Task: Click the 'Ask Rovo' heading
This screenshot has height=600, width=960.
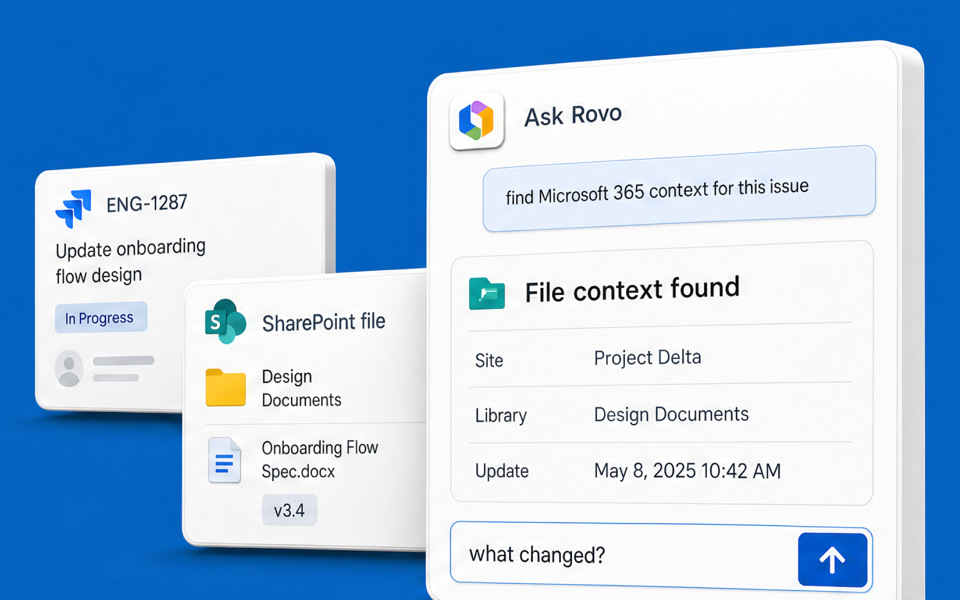Action: (573, 116)
